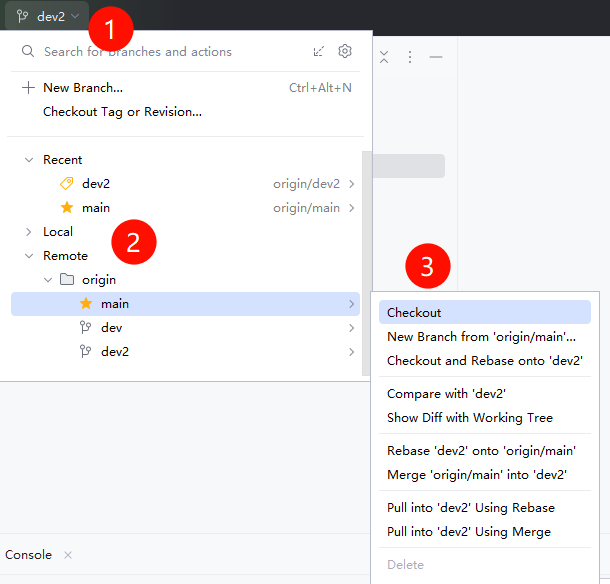Click the tag icon next to recent dev2
Image resolution: width=610 pixels, height=584 pixels.
tap(67, 183)
